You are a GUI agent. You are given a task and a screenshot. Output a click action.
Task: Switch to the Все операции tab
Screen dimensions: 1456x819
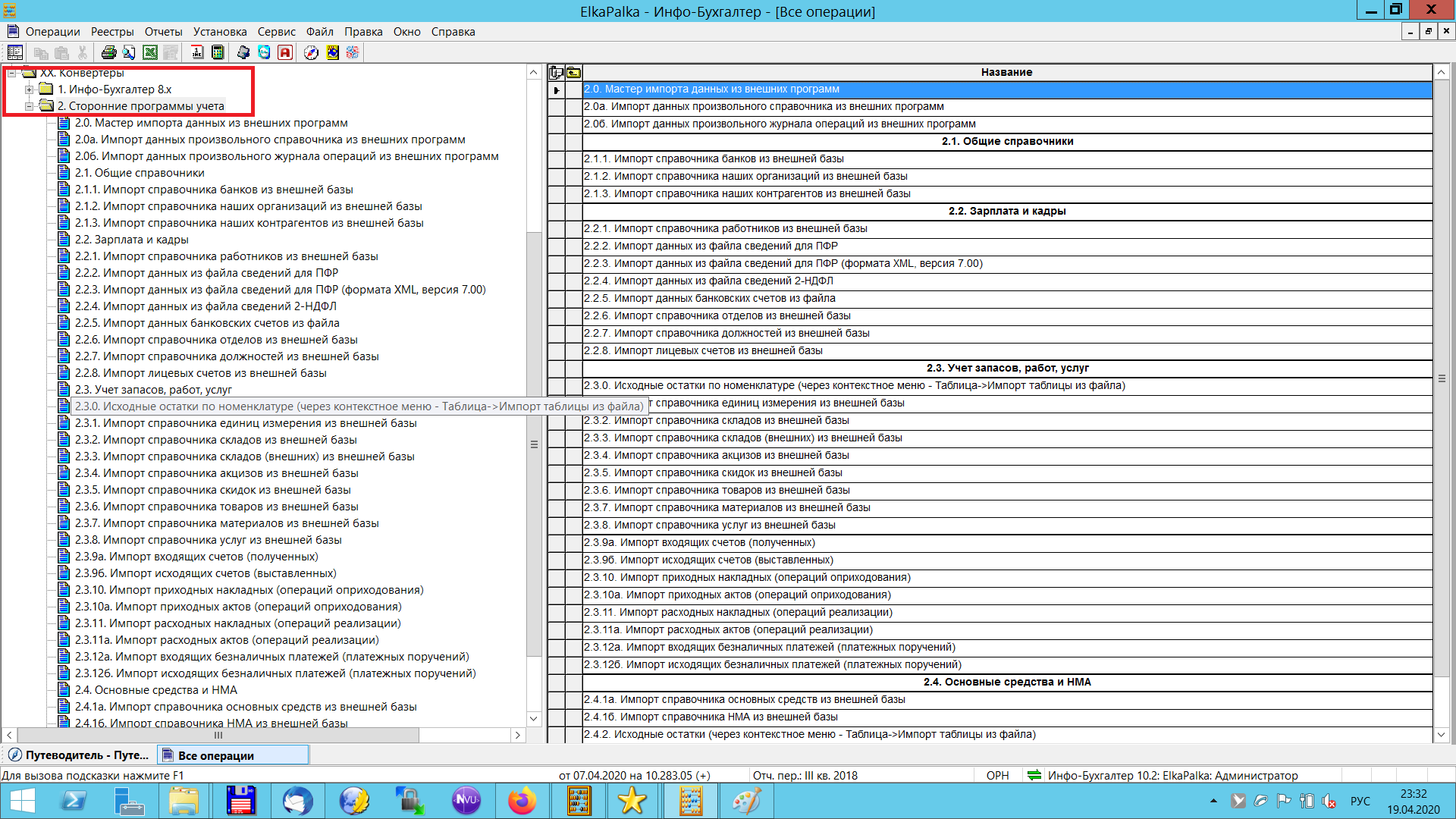pyautogui.click(x=233, y=755)
